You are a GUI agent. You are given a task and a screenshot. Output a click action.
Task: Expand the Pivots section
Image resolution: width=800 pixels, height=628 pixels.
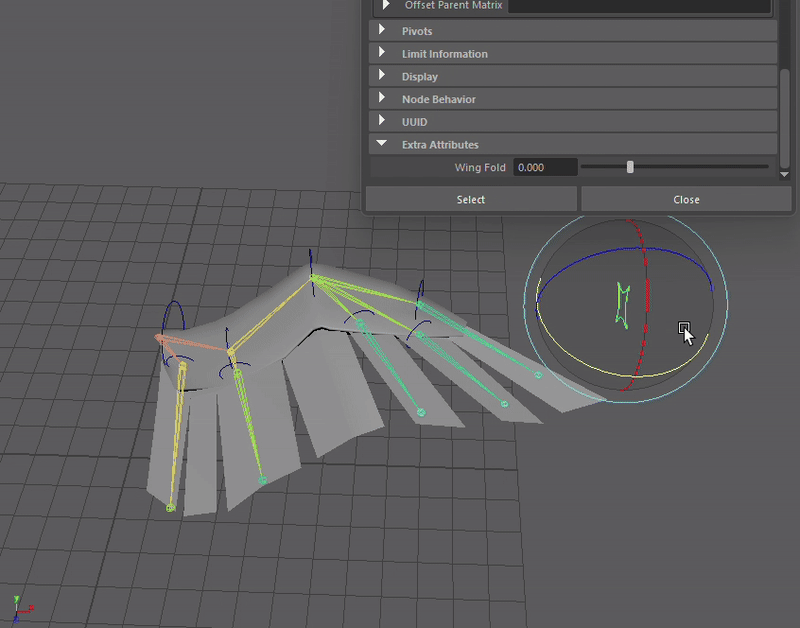[384, 31]
